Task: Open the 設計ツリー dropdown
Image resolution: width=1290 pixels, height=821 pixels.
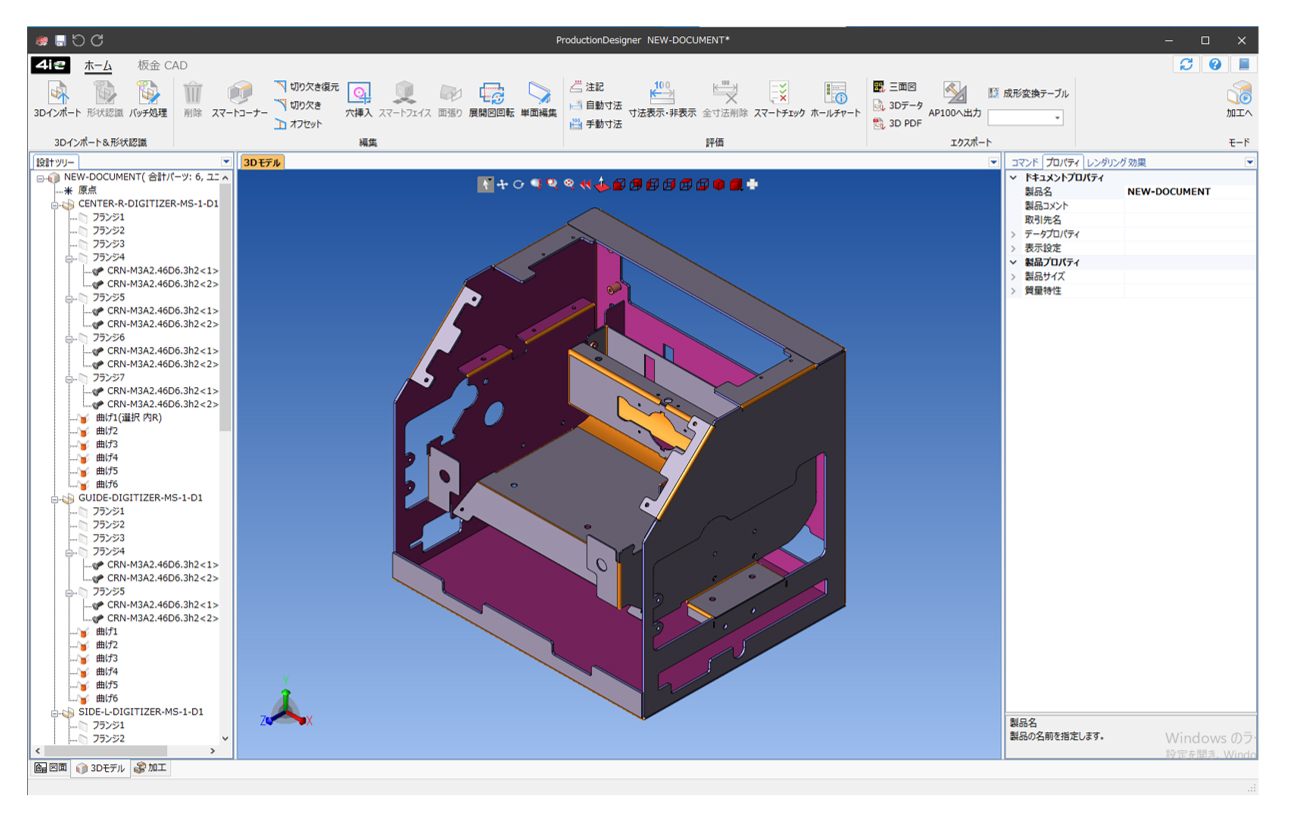Action: coord(226,162)
